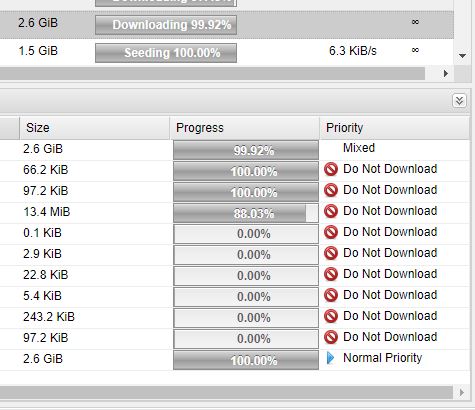Click the files list horizontal scrollbar right arrow
The width and height of the screenshot is (475, 410).
point(461,392)
